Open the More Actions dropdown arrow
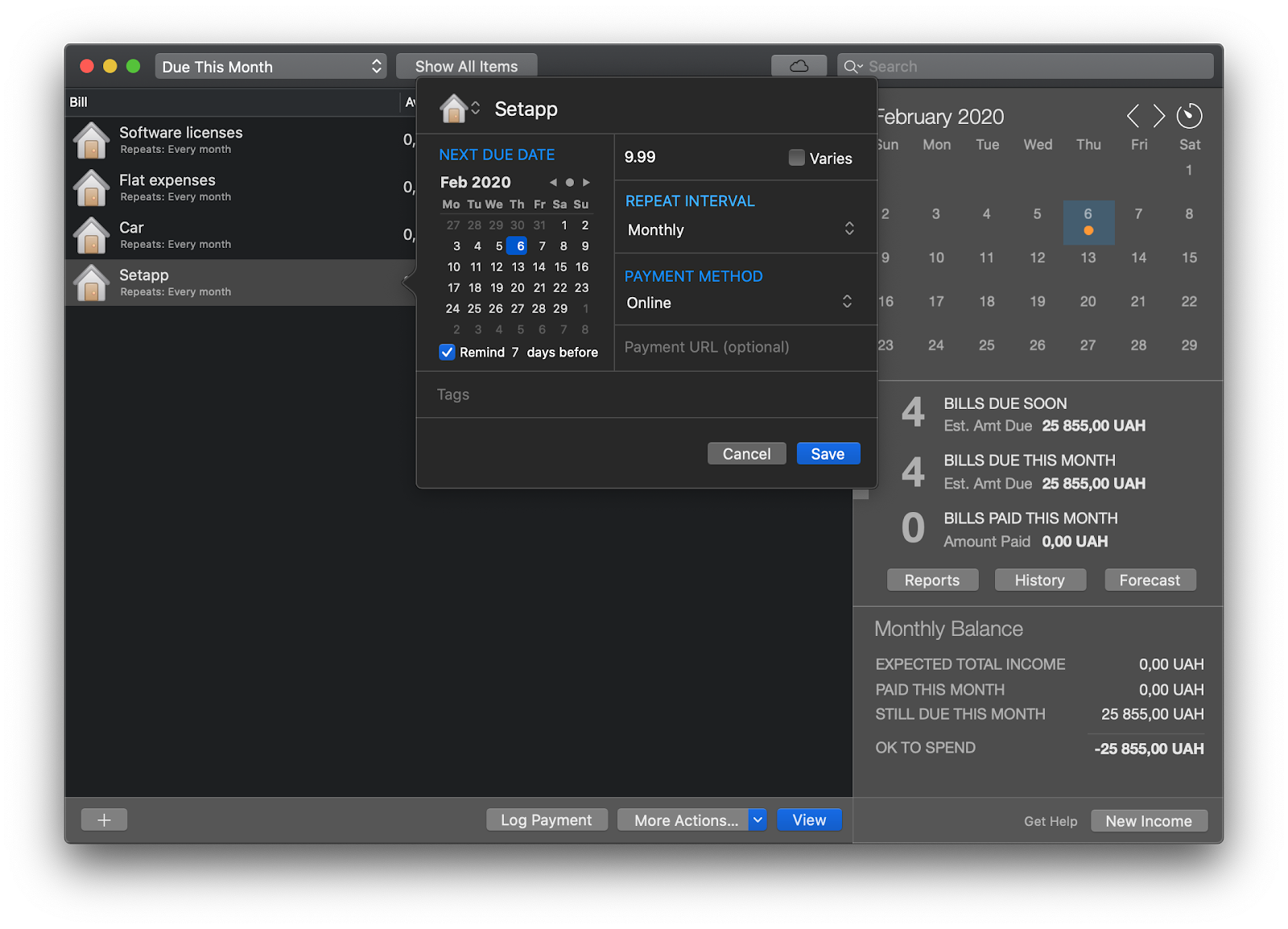The width and height of the screenshot is (1288, 929). (x=758, y=820)
